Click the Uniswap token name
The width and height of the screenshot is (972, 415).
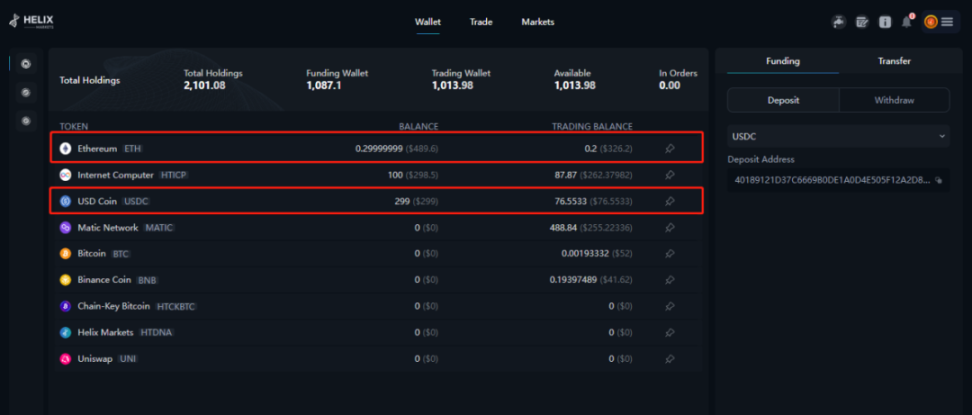95,359
